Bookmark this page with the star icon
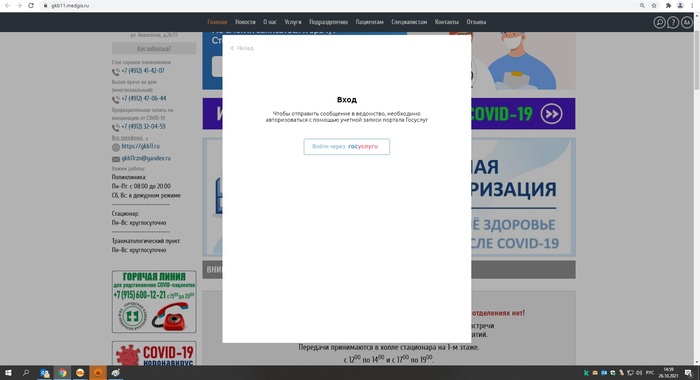The image size is (700, 380). tap(654, 5)
